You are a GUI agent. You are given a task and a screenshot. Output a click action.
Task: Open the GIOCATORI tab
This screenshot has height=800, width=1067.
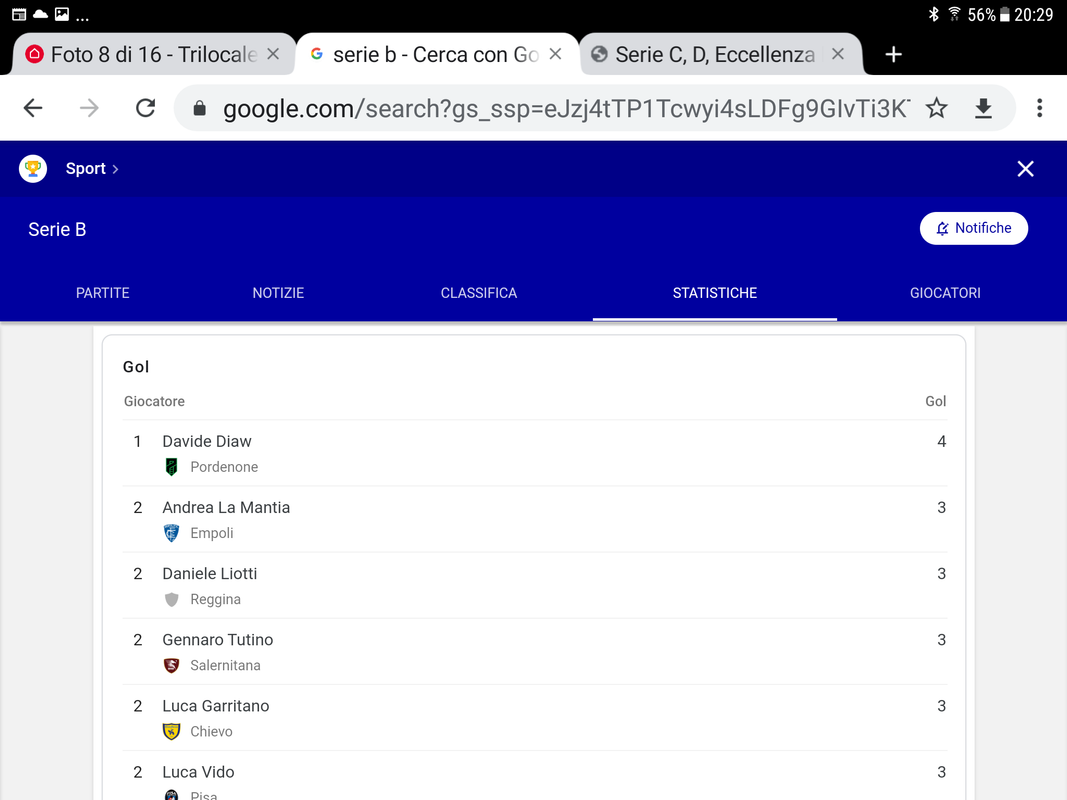tap(945, 293)
